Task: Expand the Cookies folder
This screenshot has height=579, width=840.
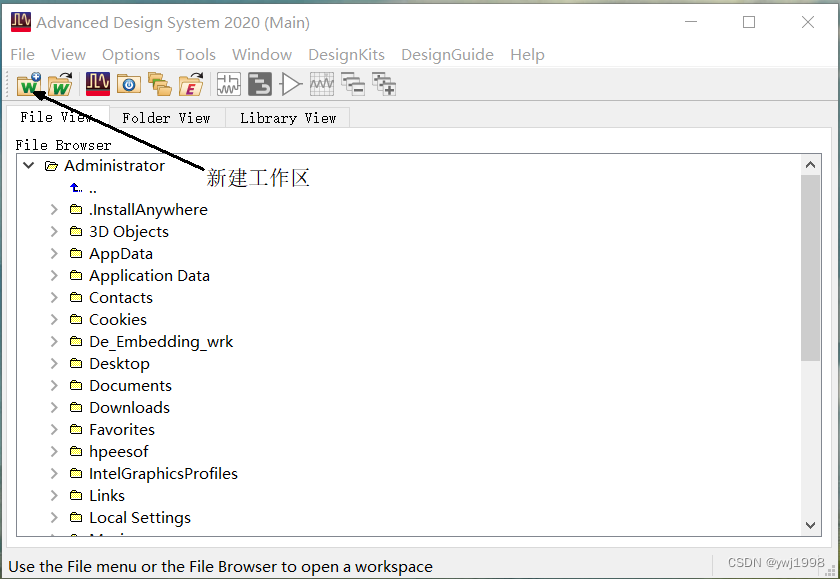Action: click(54, 319)
